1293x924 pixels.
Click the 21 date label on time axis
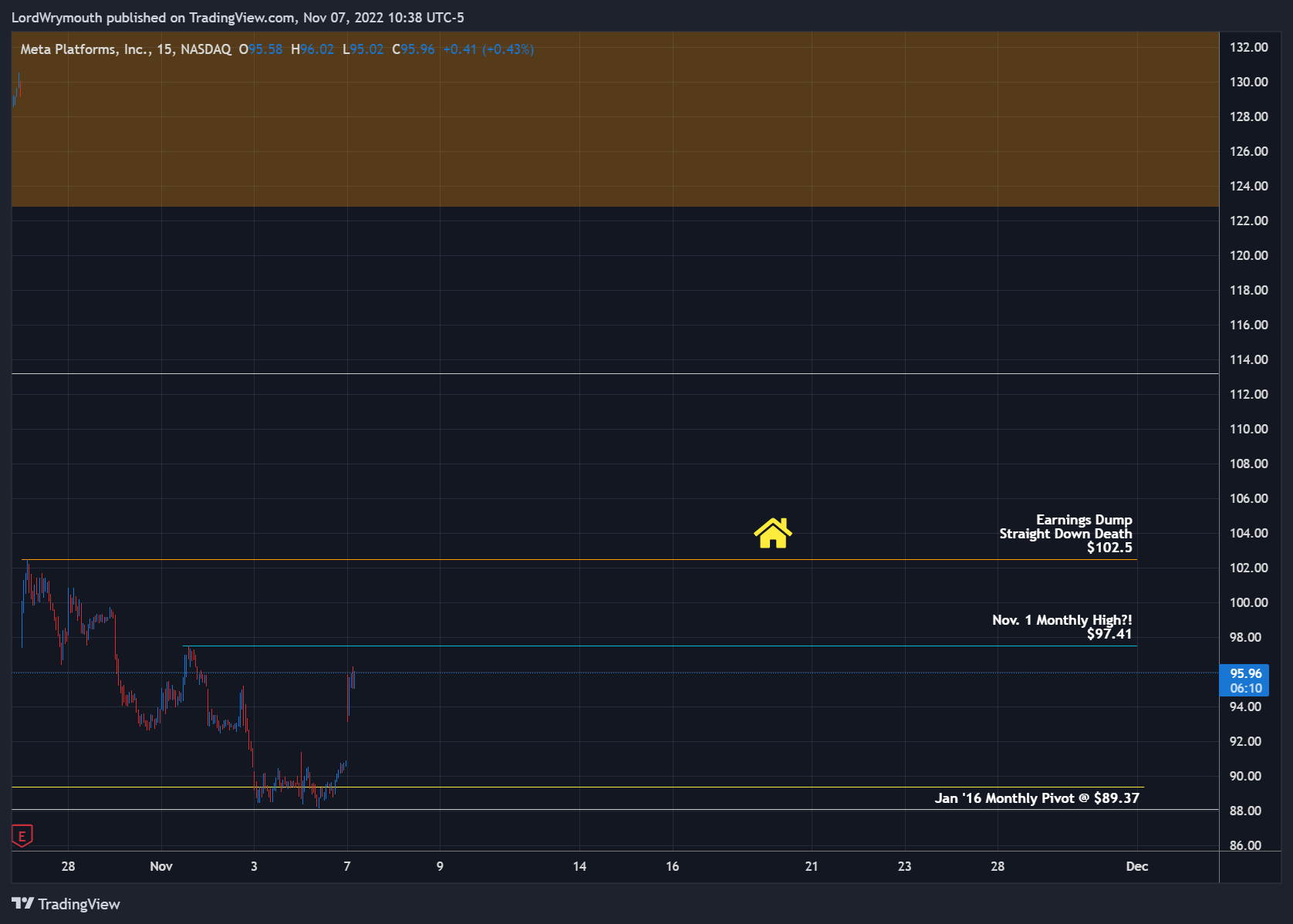(x=812, y=866)
